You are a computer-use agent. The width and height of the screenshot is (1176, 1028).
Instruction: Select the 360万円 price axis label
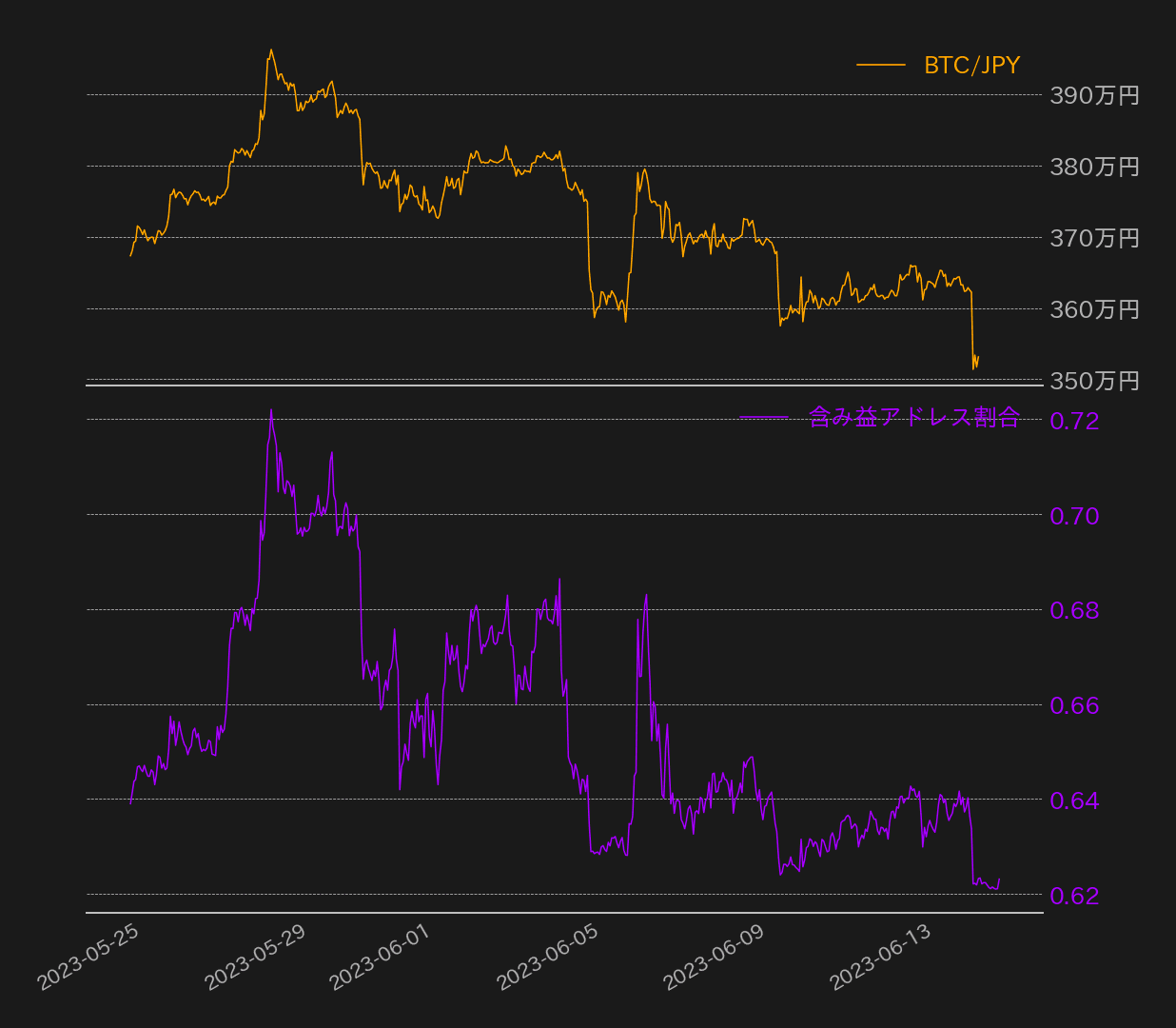pos(1094,309)
